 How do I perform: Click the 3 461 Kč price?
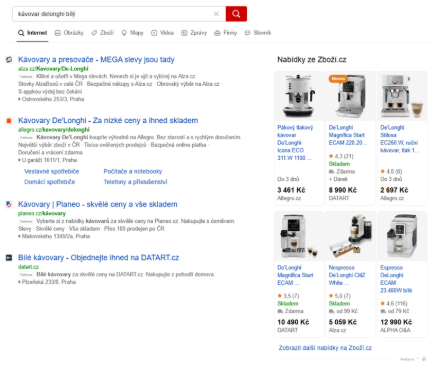pos(291,190)
